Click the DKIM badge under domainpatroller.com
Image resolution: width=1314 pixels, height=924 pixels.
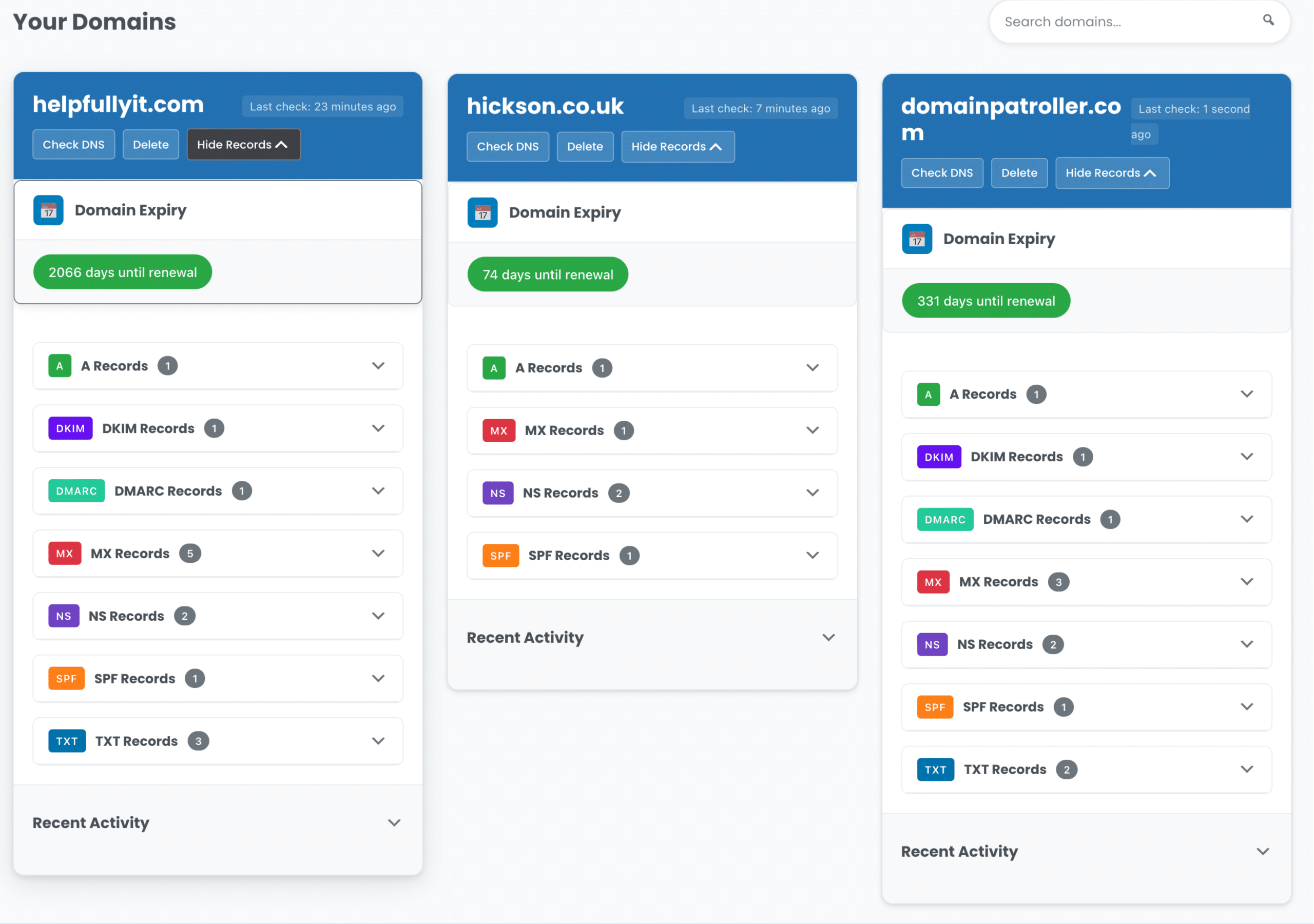tap(939, 457)
